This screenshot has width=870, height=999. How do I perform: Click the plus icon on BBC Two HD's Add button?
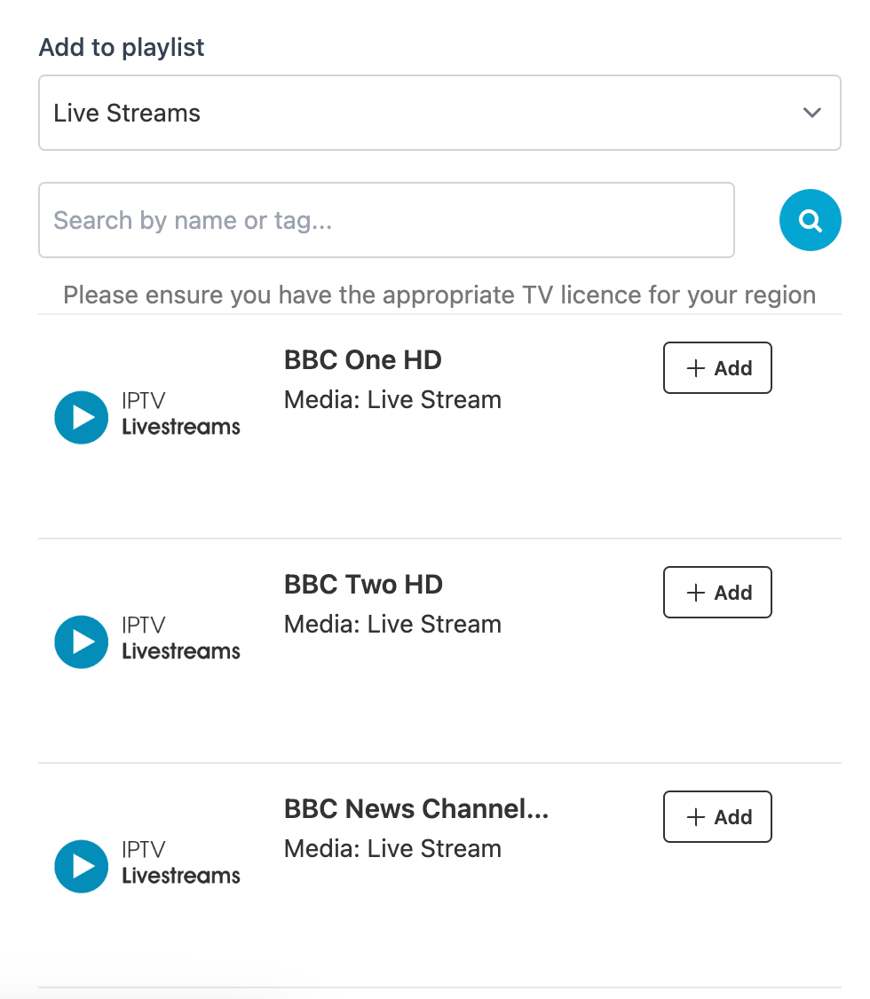click(x=695, y=592)
